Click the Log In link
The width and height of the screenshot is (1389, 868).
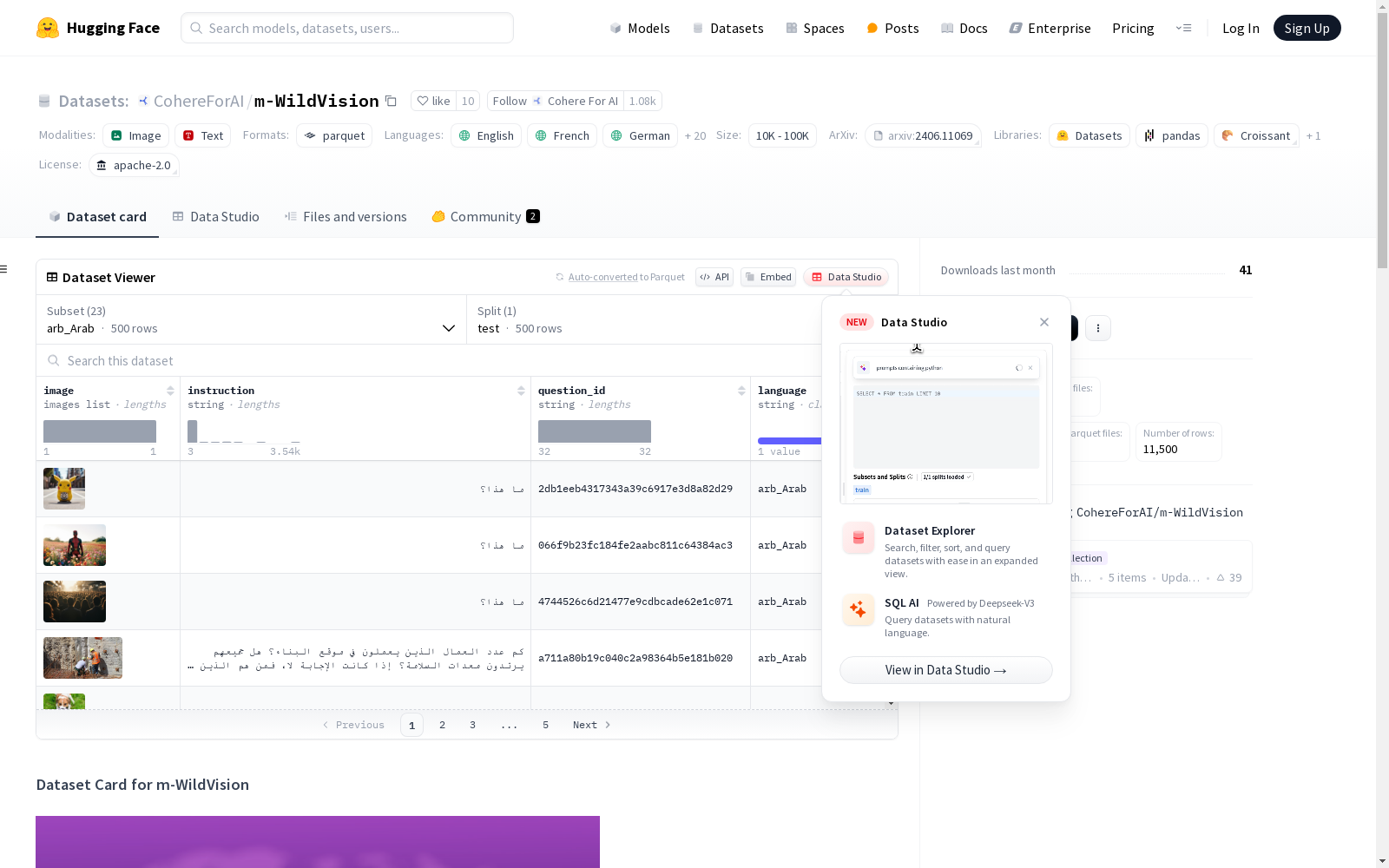(1241, 28)
